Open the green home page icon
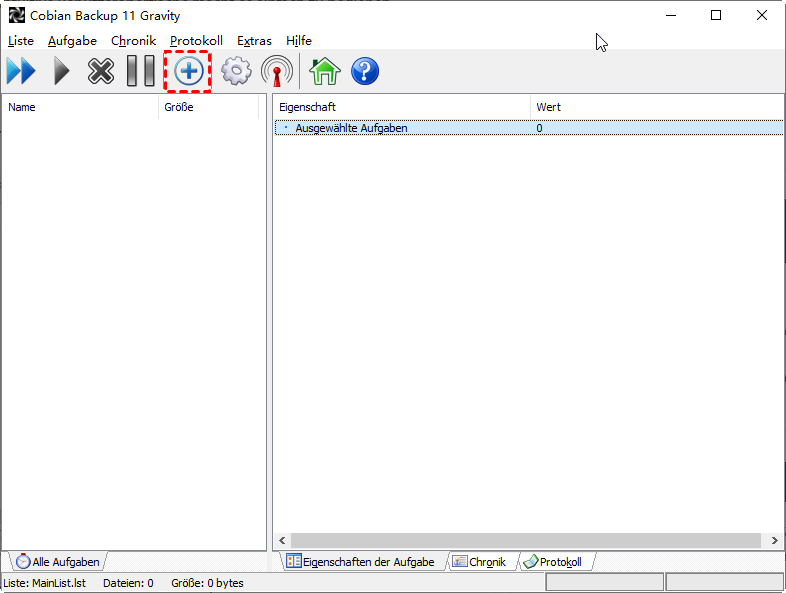This screenshot has height=593, width=786. pos(324,72)
